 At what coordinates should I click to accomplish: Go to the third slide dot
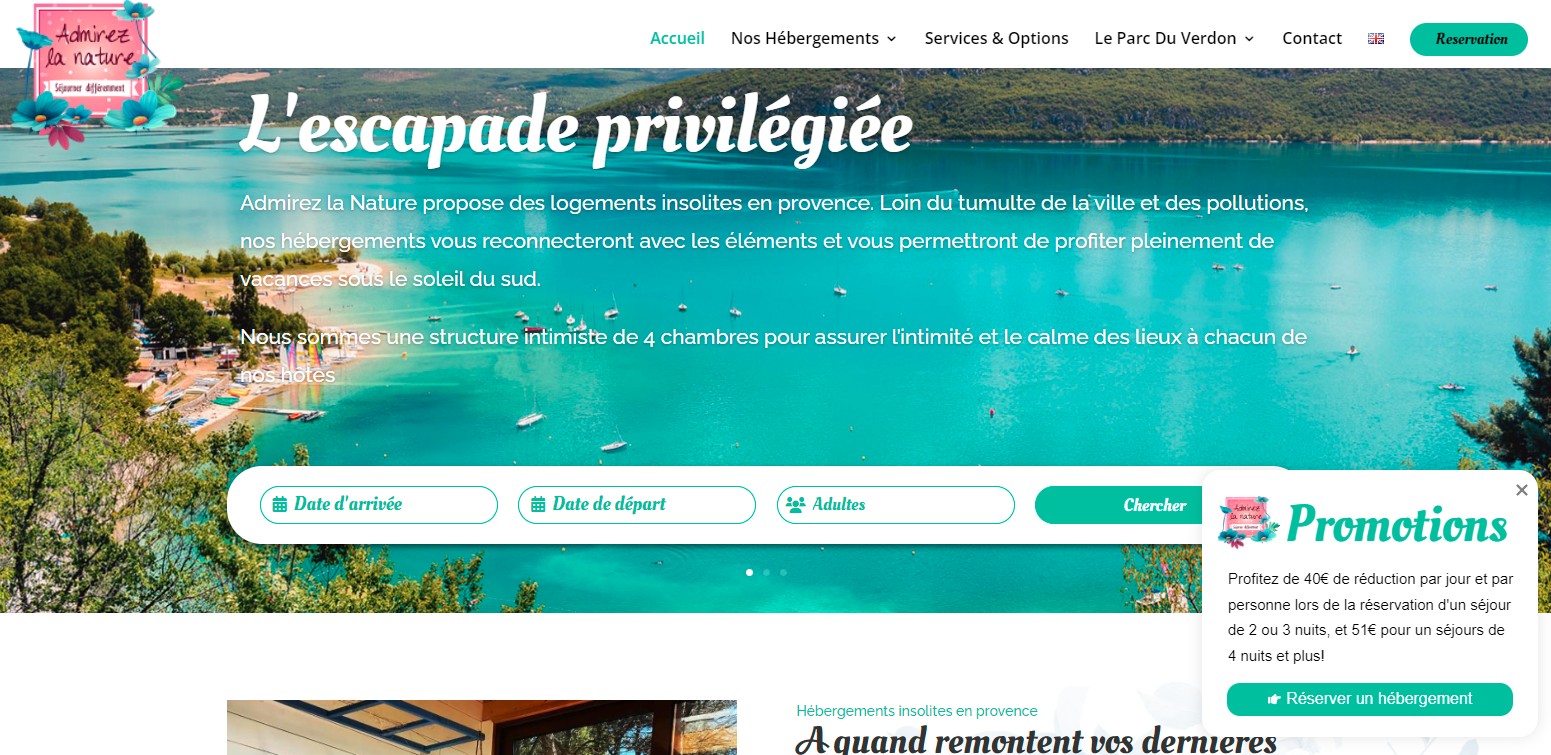coord(783,572)
